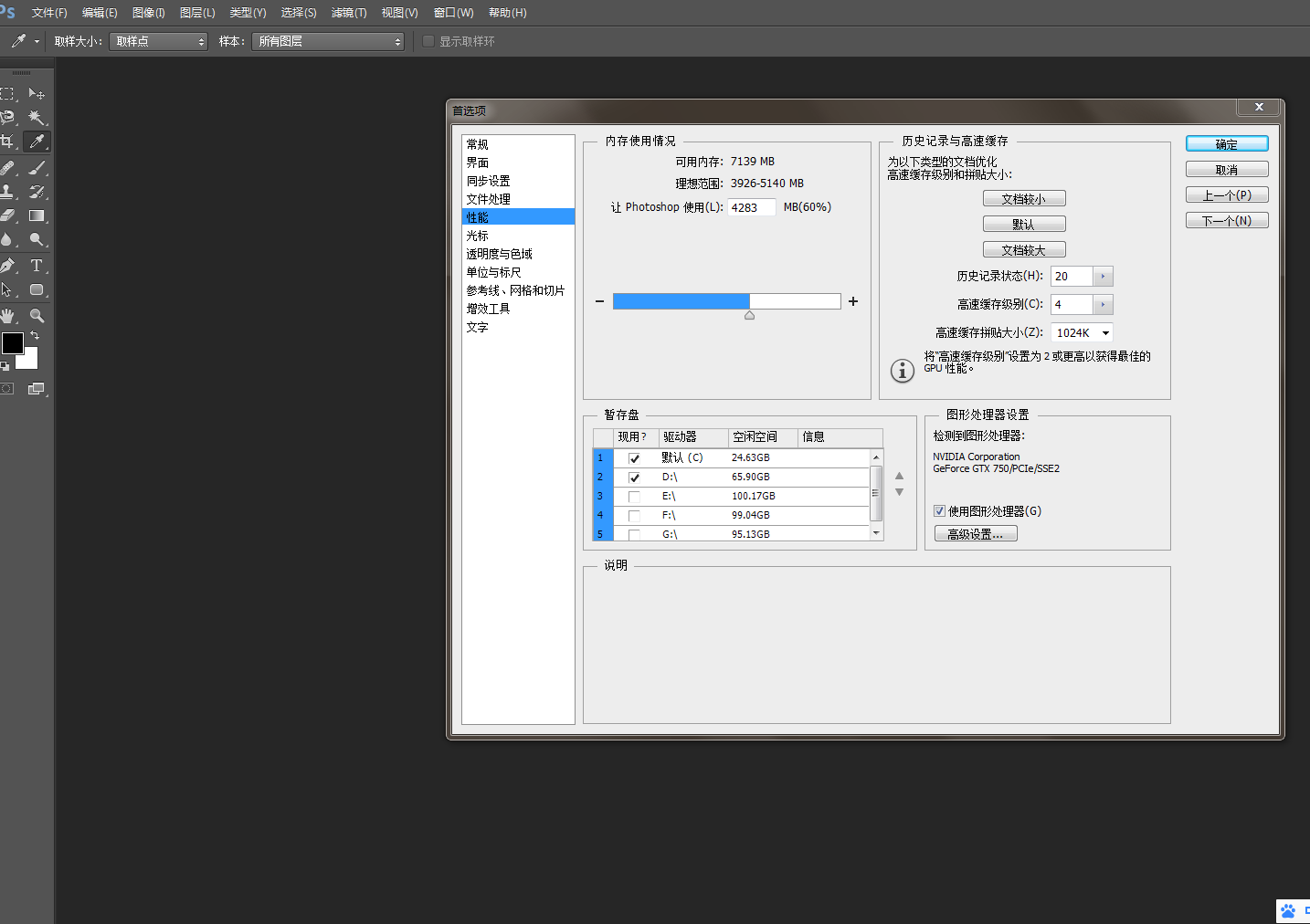Open the 滤镜(T) menu

point(348,13)
